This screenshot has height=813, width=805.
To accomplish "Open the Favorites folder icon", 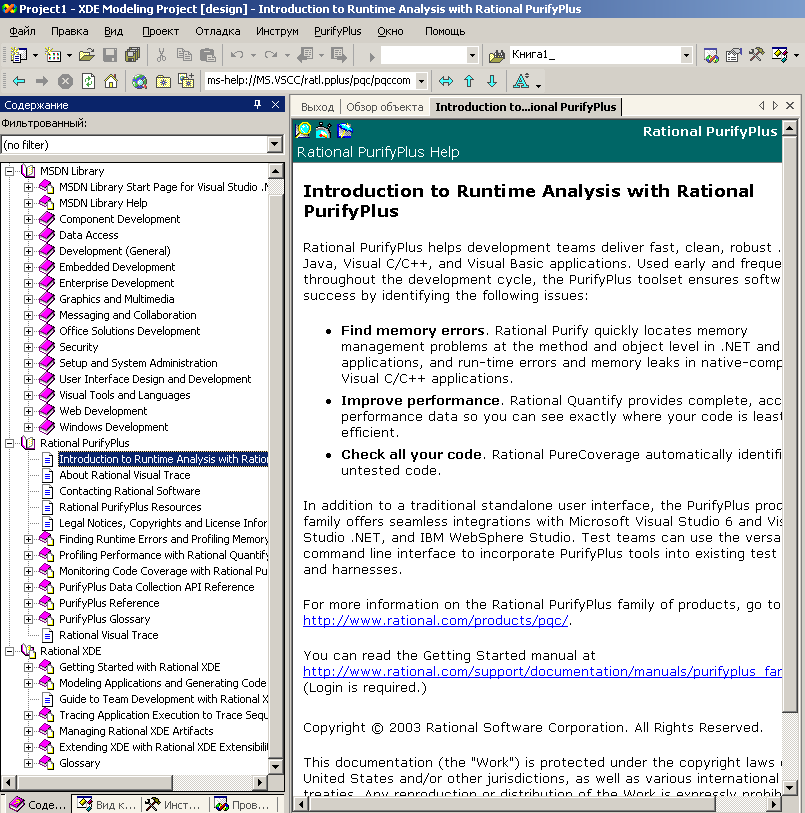I will [163, 81].
